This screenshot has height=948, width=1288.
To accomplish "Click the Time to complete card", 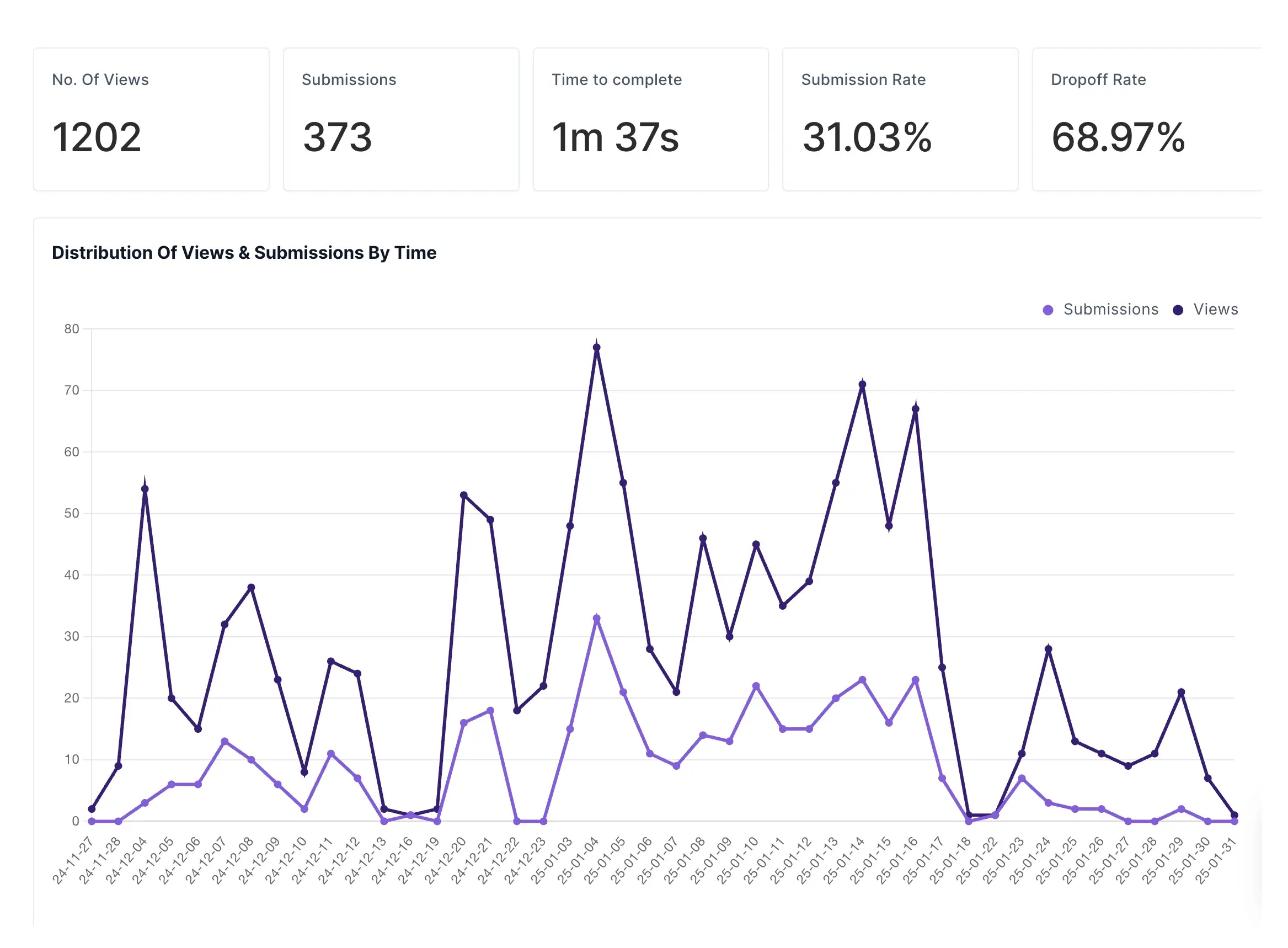I will [650, 119].
